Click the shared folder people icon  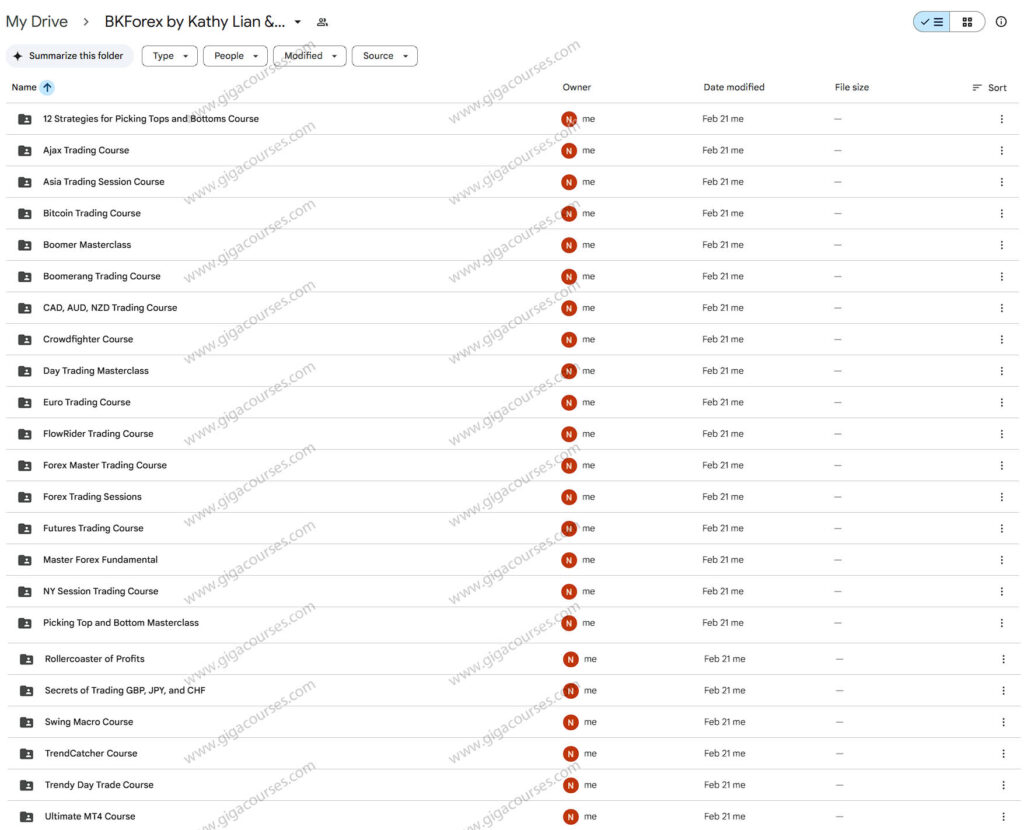click(x=322, y=22)
